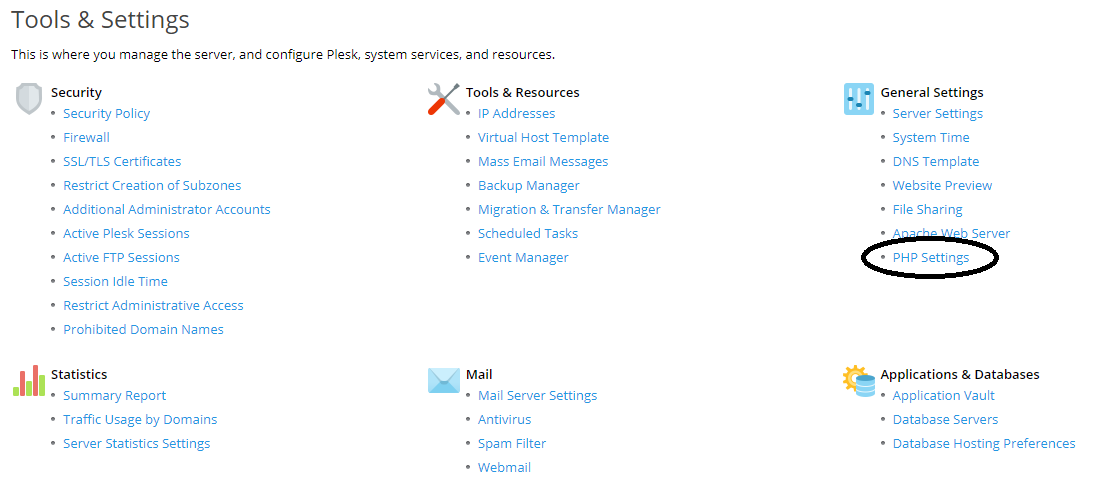Viewport: 1094px width, 498px height.
Task: Click the Tools & Resources section heading
Action: (523, 92)
